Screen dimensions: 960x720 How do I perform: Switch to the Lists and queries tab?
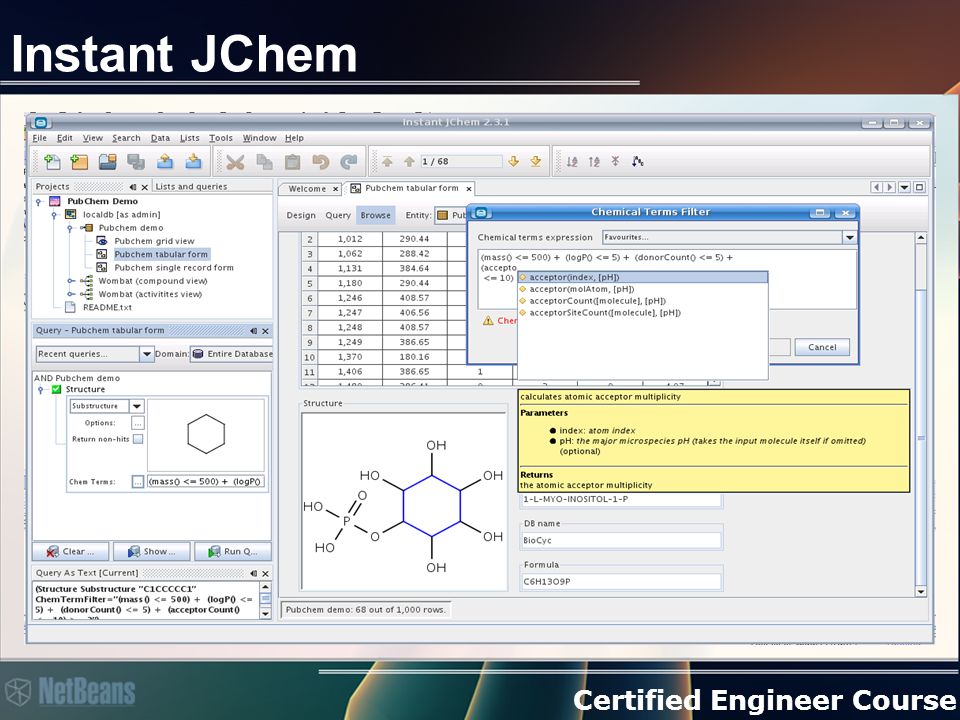pos(191,187)
